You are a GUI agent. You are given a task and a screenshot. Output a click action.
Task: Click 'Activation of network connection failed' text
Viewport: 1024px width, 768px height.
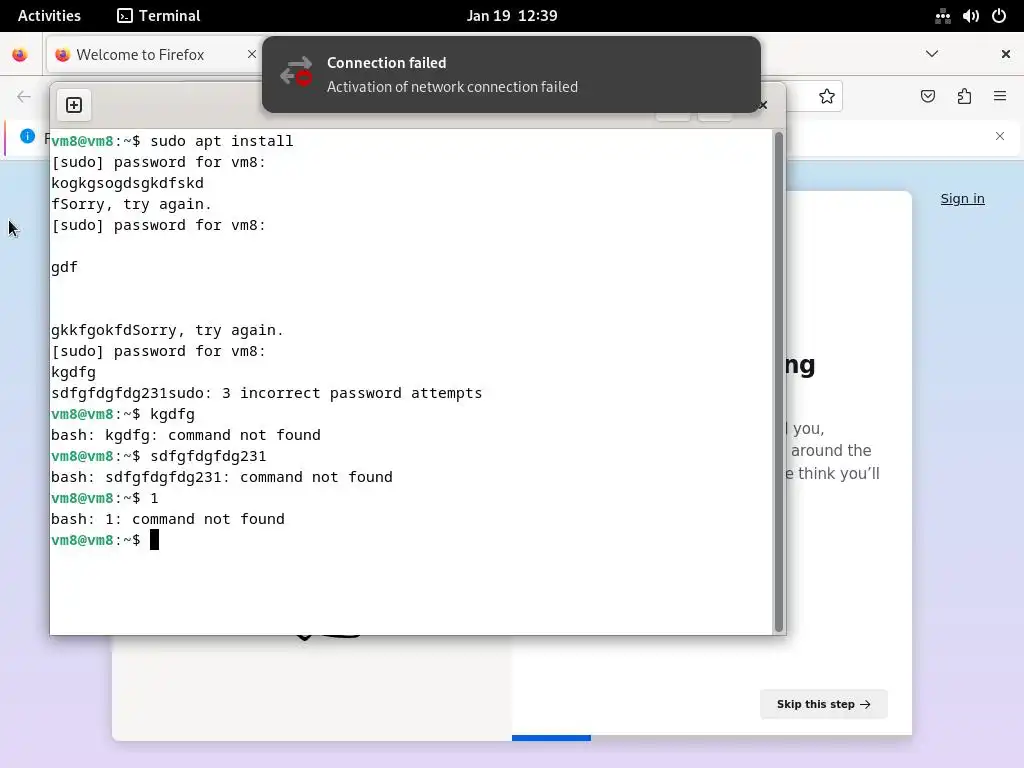(x=452, y=87)
